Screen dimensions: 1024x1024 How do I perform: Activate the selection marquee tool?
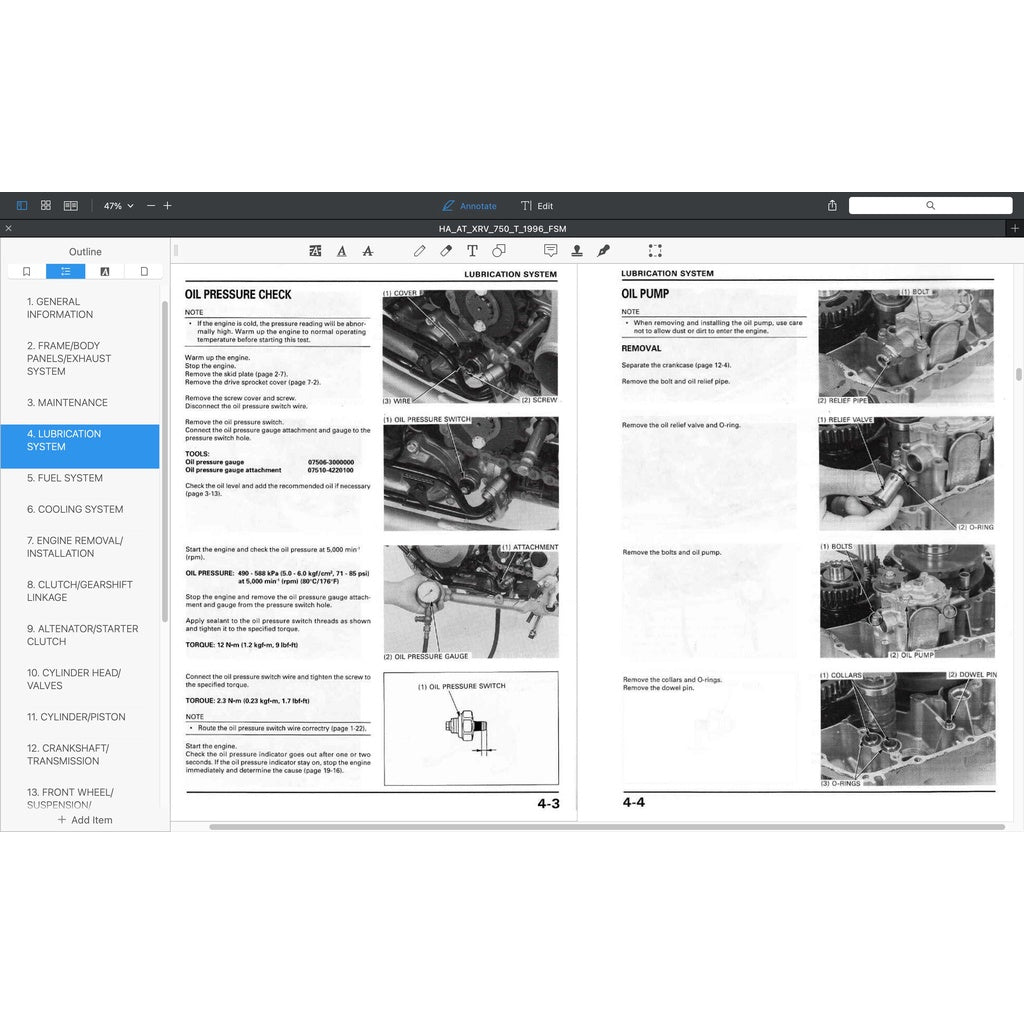655,251
